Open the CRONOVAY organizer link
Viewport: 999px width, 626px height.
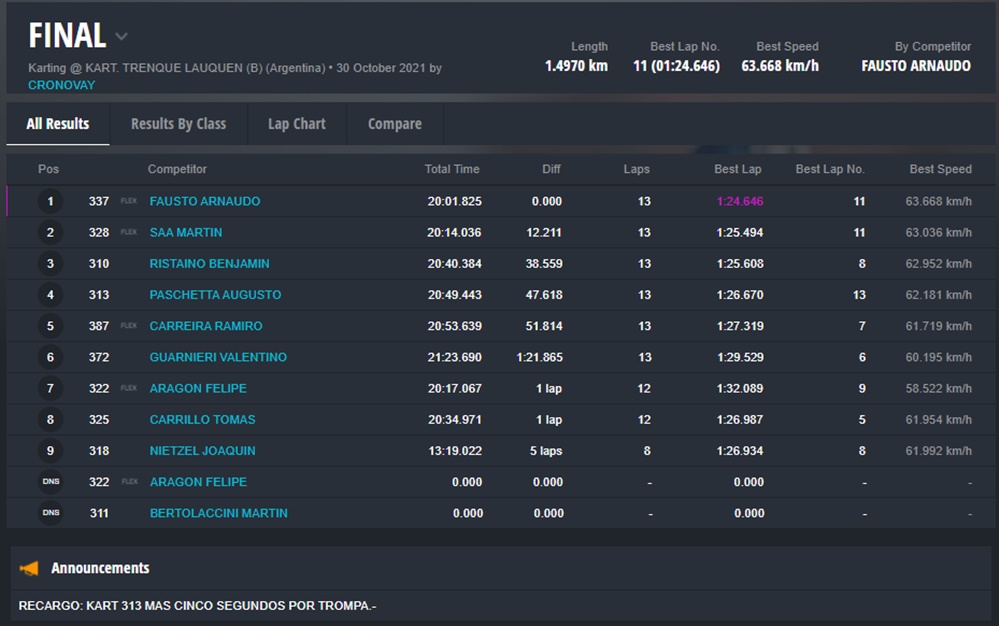[61, 85]
